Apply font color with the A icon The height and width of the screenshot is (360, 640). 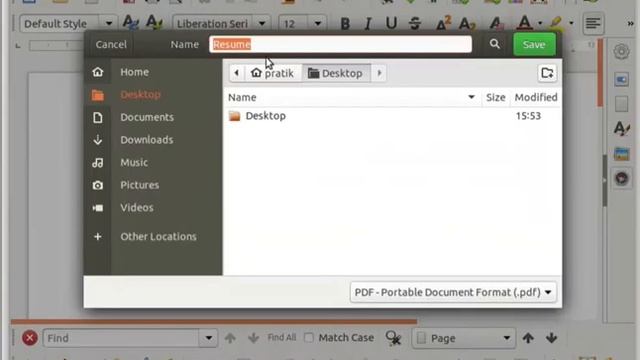(525, 23)
